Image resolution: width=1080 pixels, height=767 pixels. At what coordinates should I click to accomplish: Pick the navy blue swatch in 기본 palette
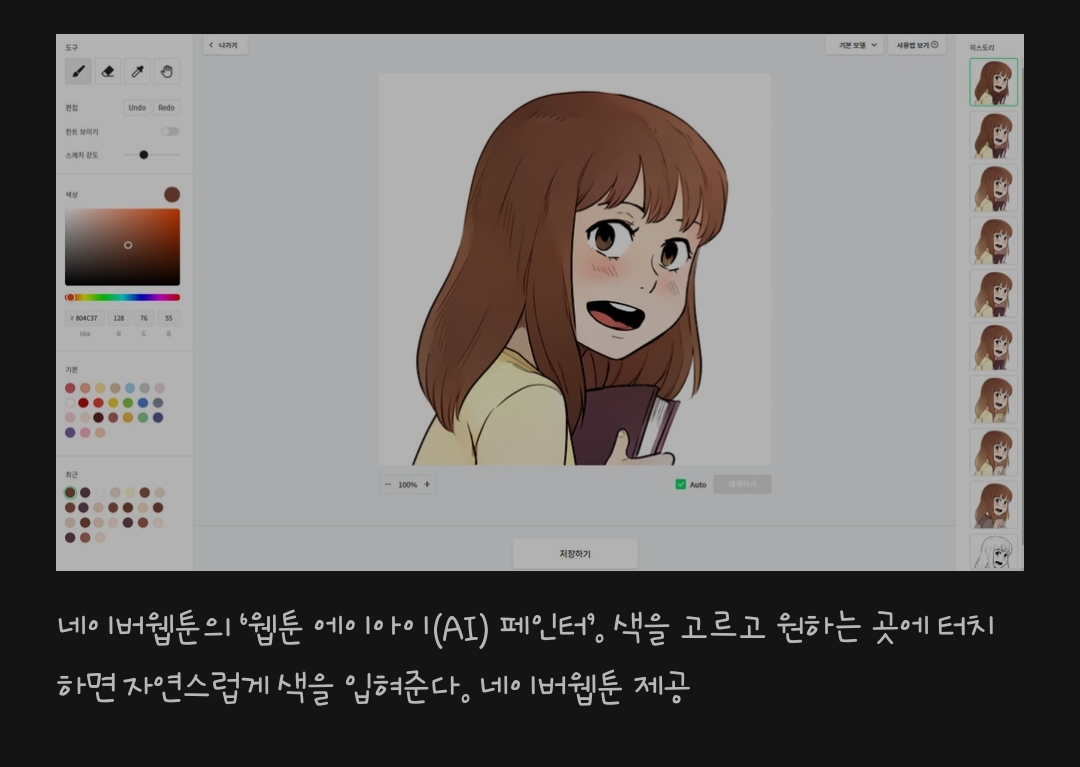[158, 417]
